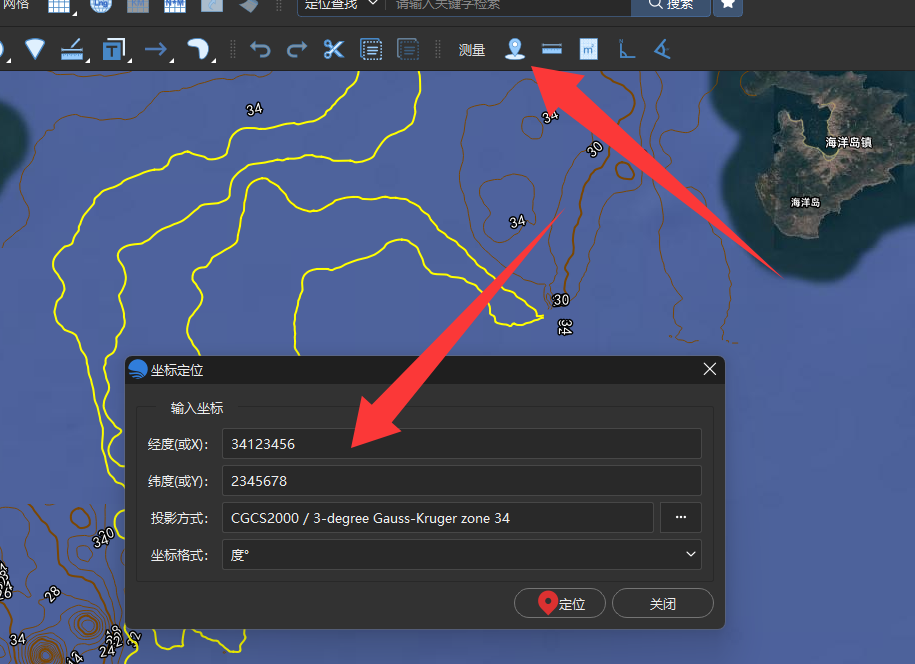Image resolution: width=915 pixels, height=664 pixels.
Task: Select the distance measurement ruler tool
Action: pyautogui.click(x=551, y=49)
